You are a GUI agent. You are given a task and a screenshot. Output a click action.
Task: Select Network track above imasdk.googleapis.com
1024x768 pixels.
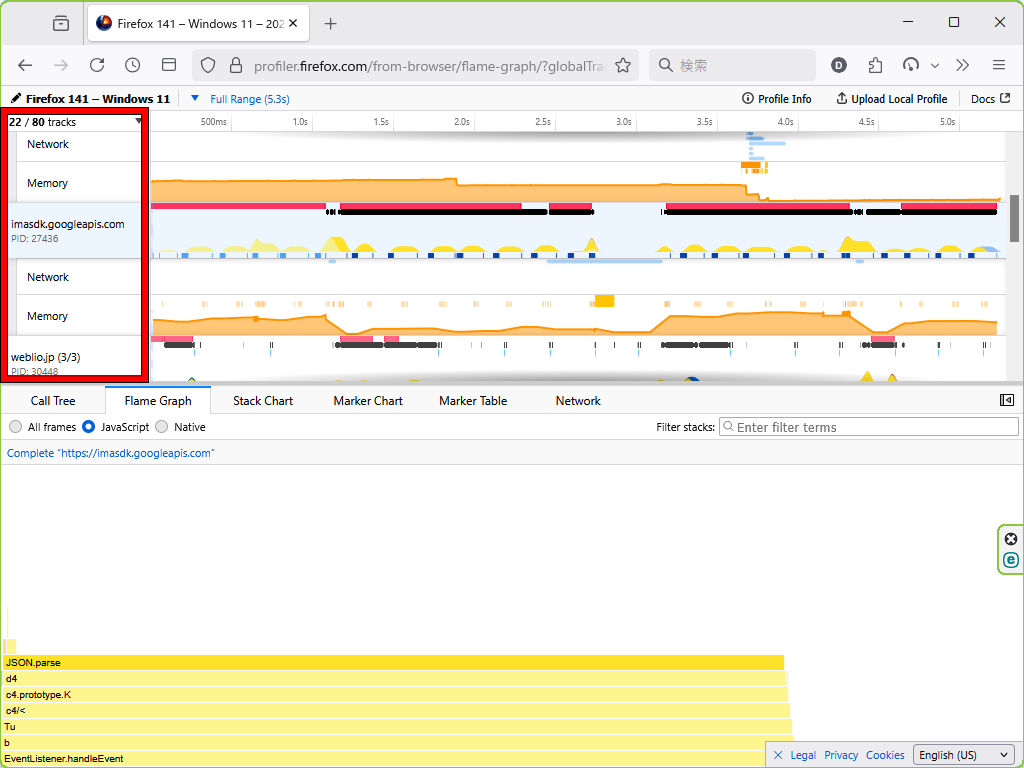click(x=78, y=146)
